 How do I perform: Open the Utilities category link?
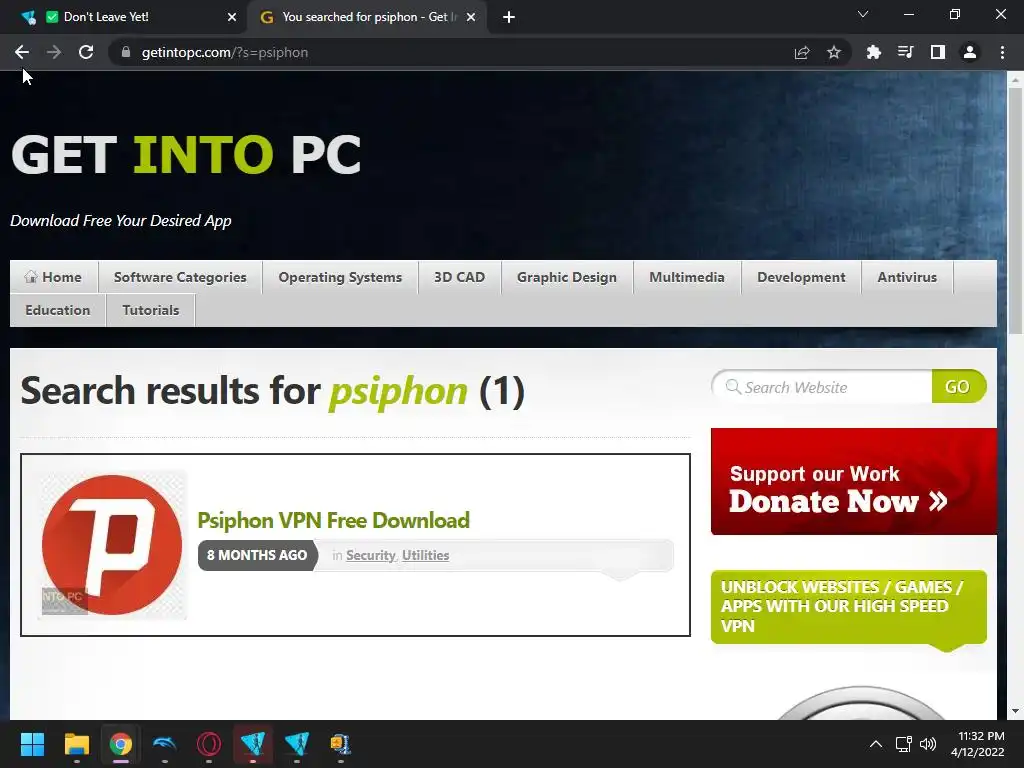pos(425,555)
